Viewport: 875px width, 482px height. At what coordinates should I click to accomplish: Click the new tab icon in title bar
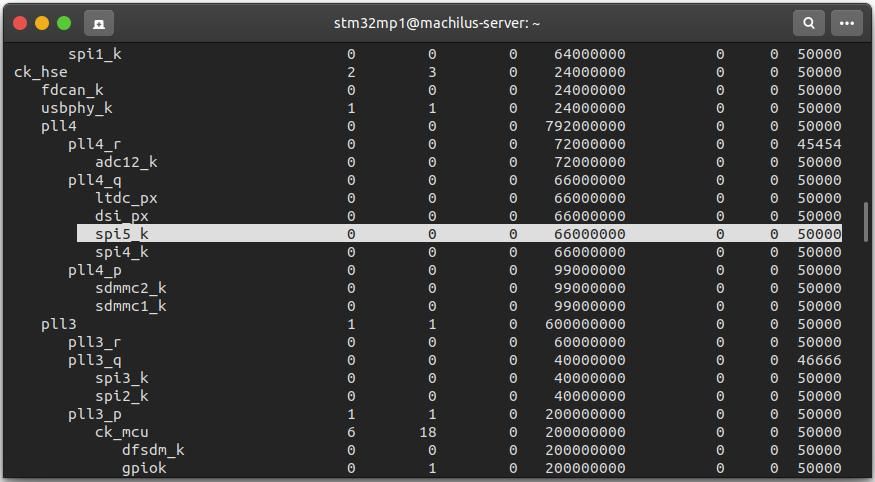(99, 23)
